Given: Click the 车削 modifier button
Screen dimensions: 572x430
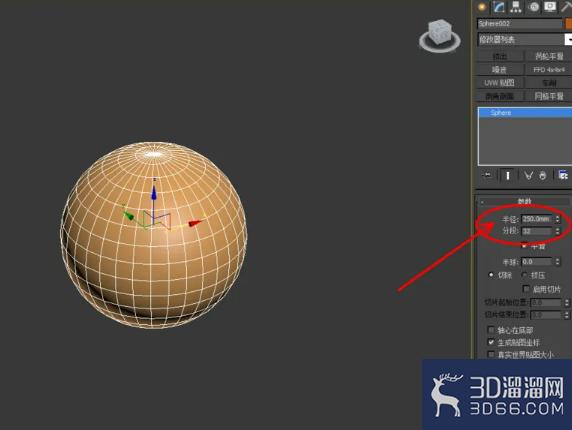Looking at the screenshot, I should [549, 83].
